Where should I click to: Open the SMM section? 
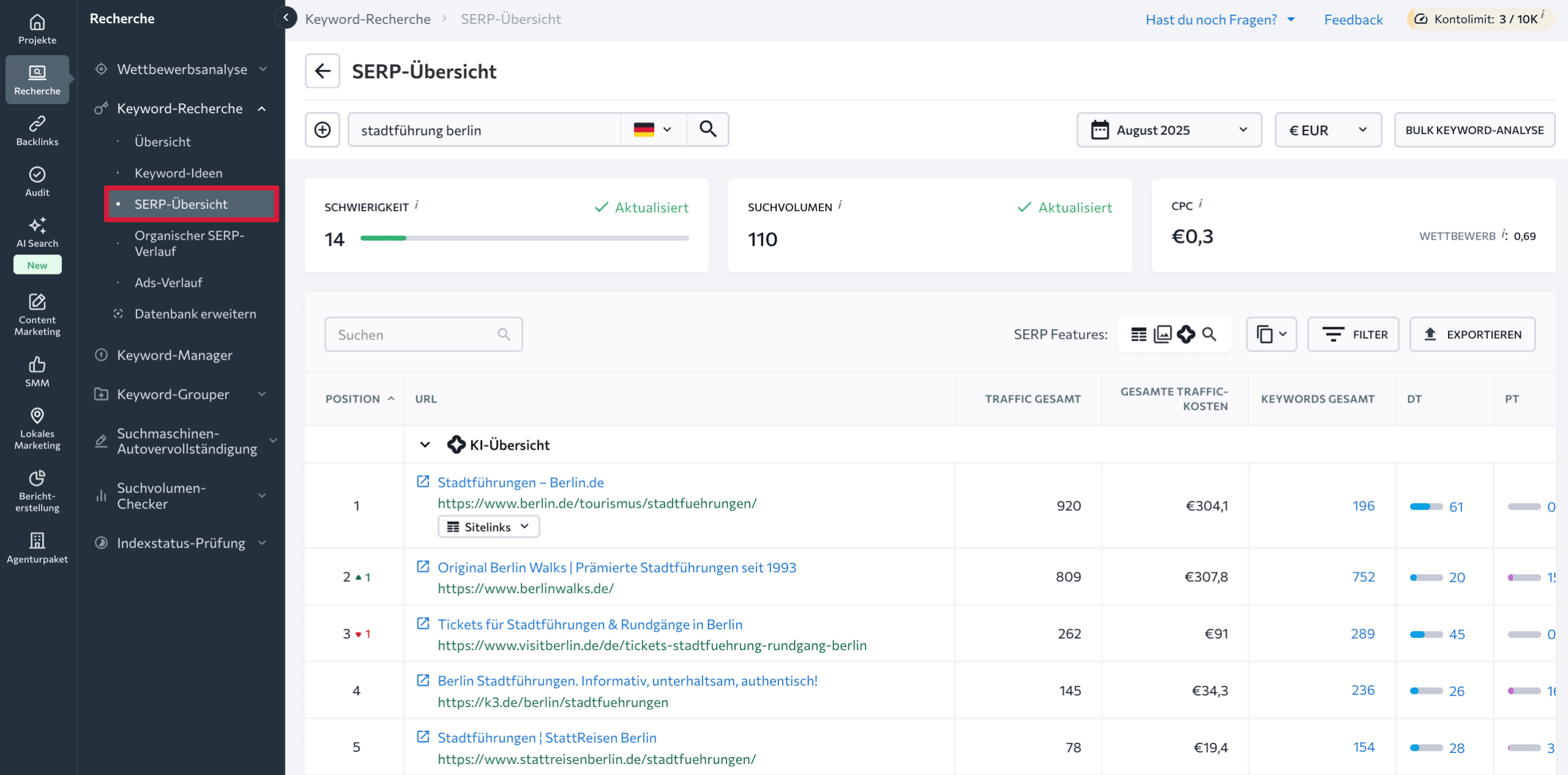(37, 372)
